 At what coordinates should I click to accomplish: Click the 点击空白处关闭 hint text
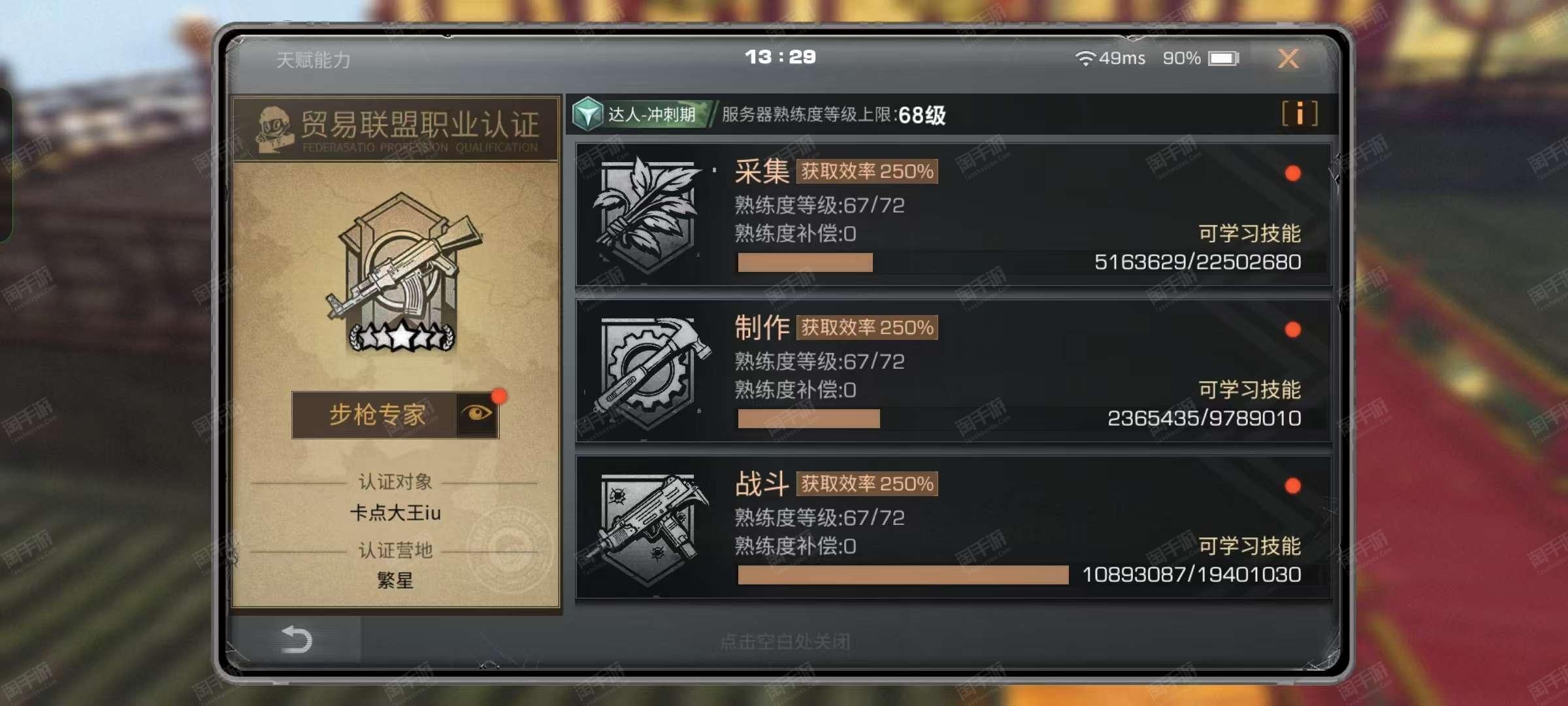pyautogui.click(x=785, y=642)
